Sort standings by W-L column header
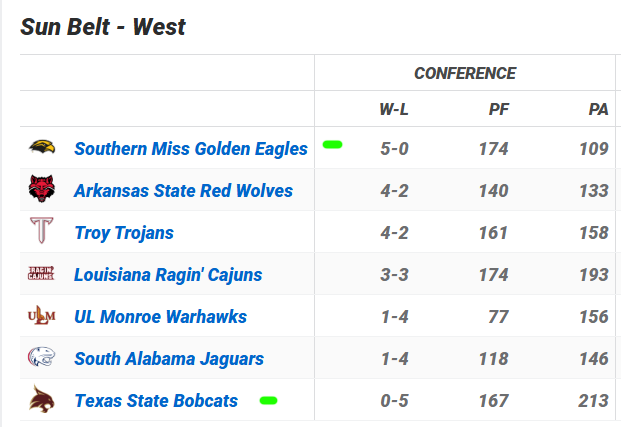Screen dimensions: 621x427 393,109
